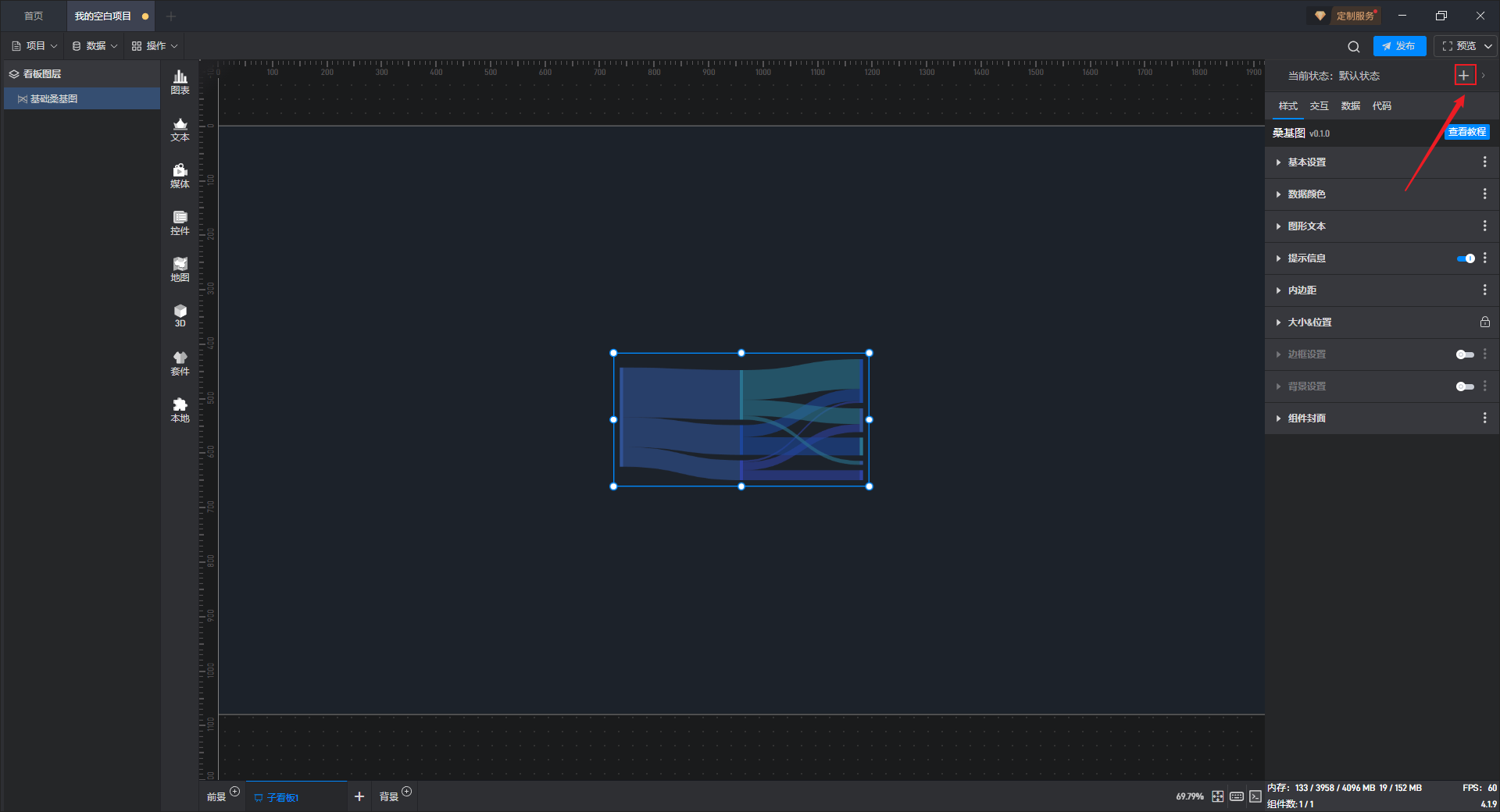1500x812 pixels.
Task: Open the 控件 widgets panel
Action: tap(180, 223)
